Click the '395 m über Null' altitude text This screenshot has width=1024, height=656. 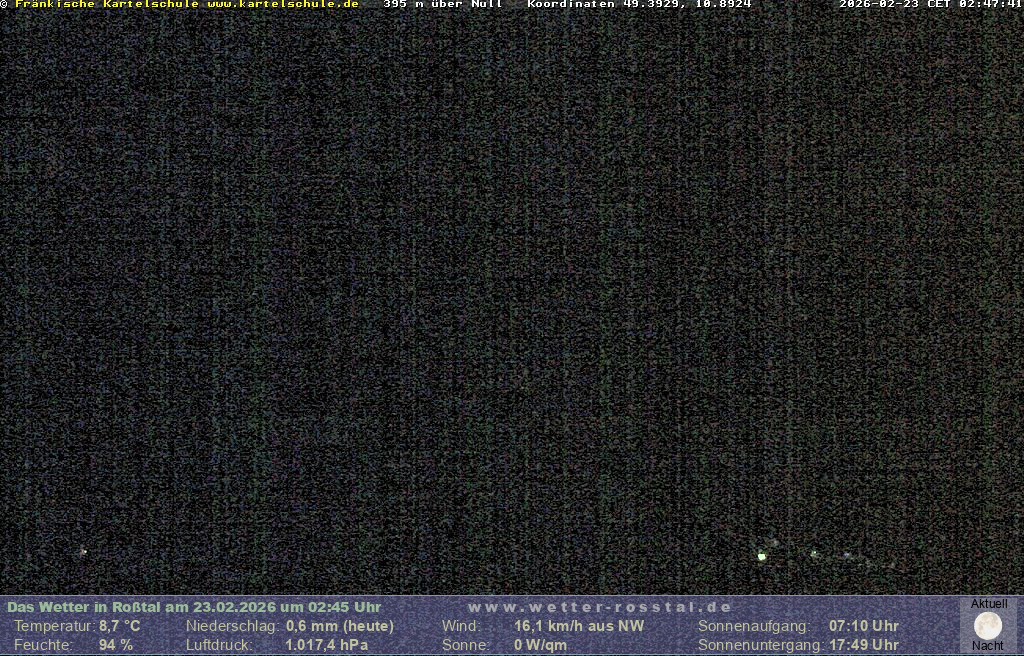[x=443, y=4]
